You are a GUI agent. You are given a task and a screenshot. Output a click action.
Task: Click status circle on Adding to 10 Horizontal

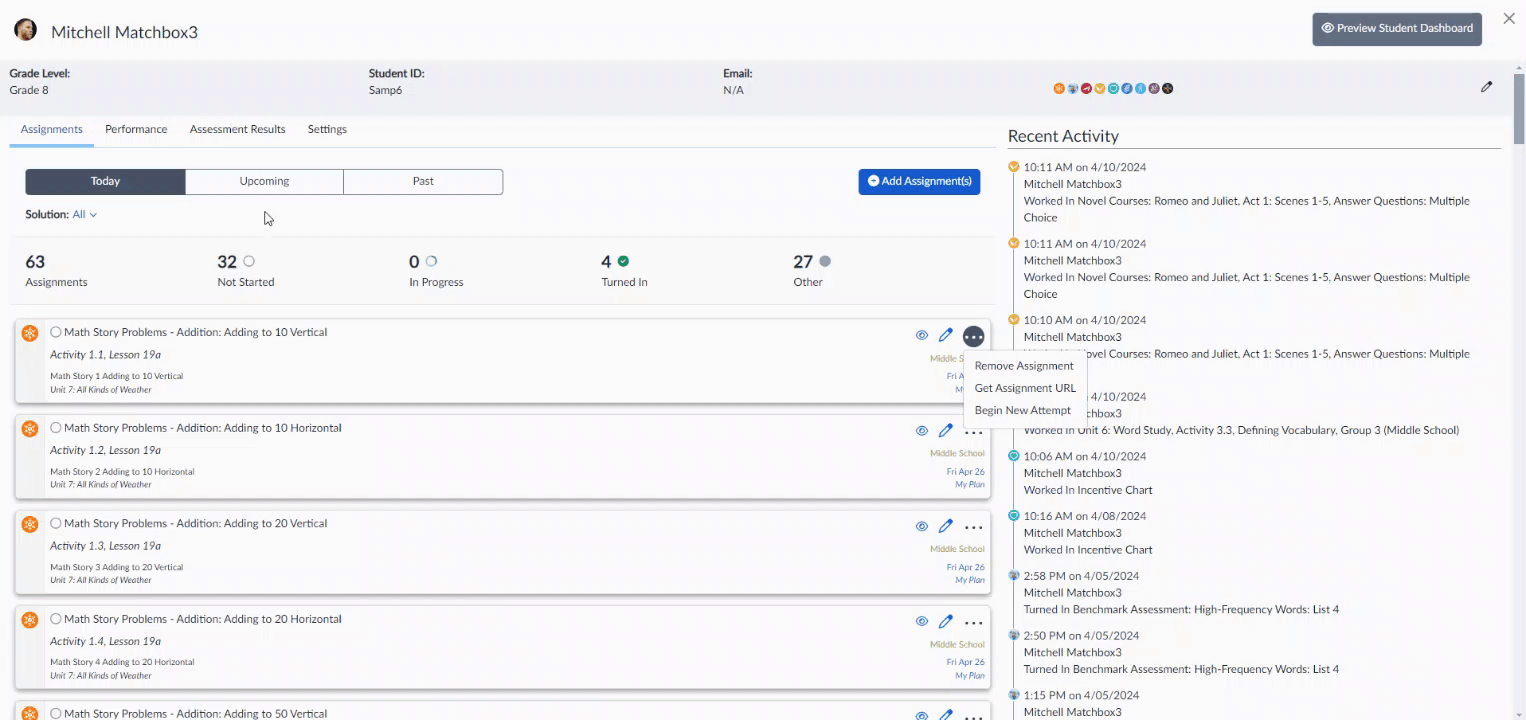(x=56, y=428)
